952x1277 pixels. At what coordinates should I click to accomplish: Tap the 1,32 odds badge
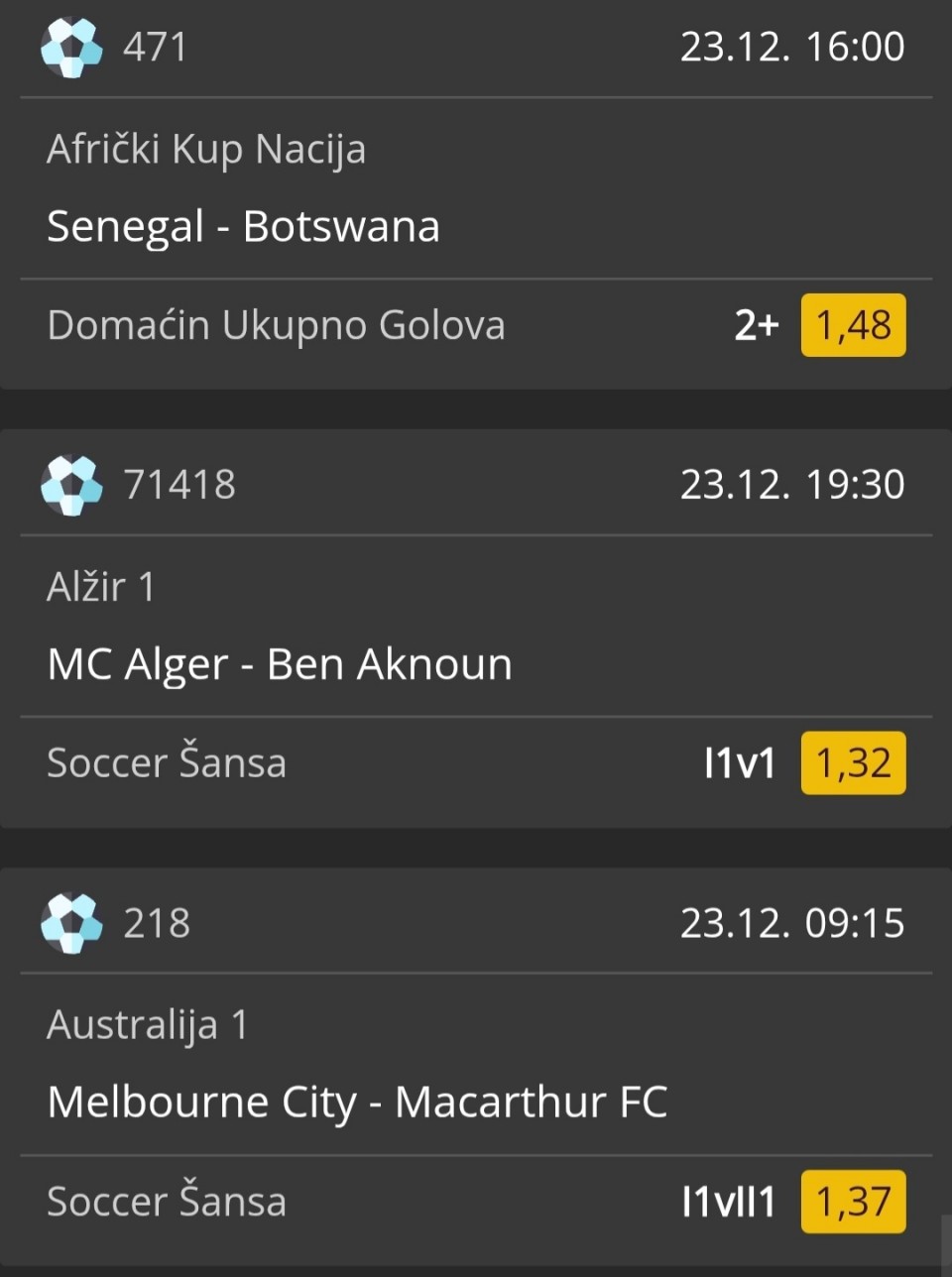pyautogui.click(x=853, y=763)
